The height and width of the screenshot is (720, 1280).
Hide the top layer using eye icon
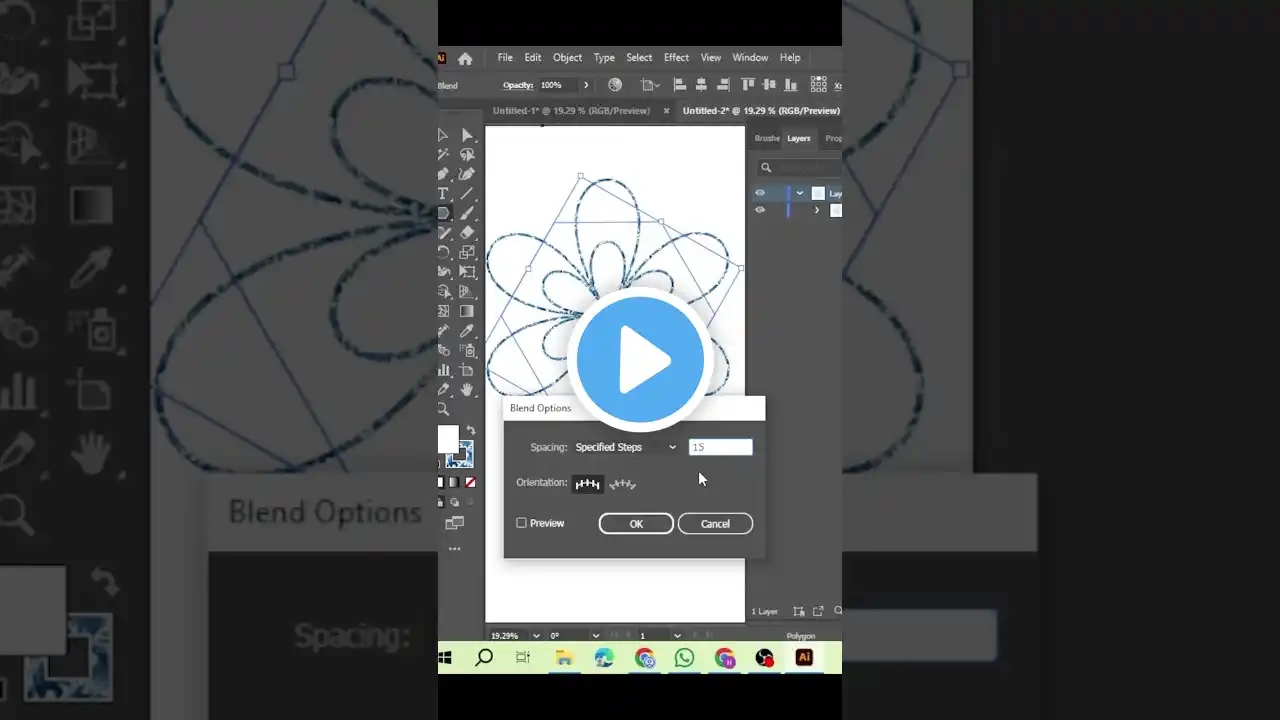point(760,193)
